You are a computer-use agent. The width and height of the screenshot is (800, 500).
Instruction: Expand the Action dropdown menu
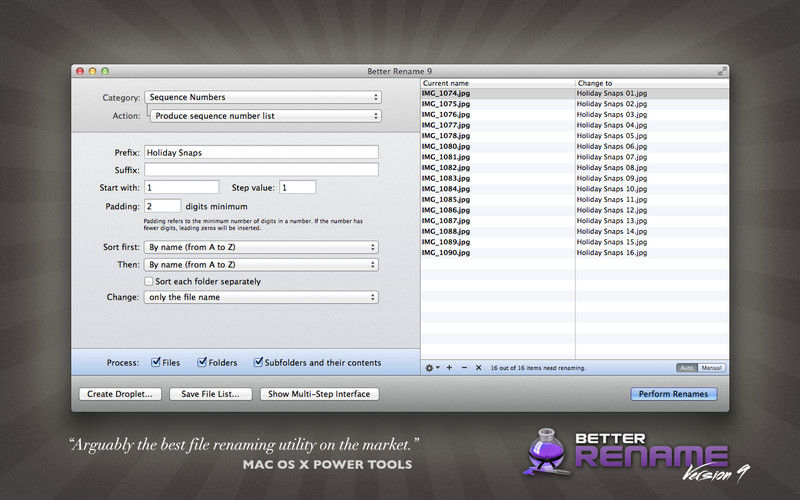click(265, 116)
